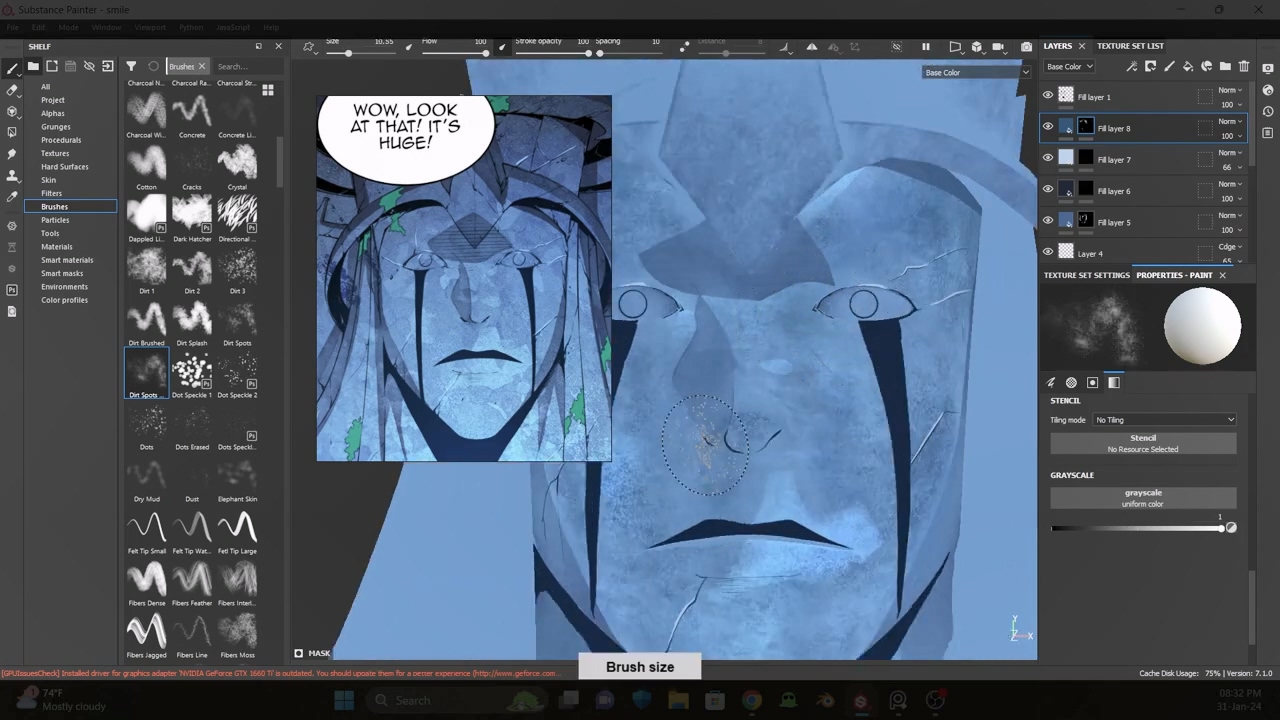The height and width of the screenshot is (720, 1280).
Task: Hide Fill layer 6
Action: pyautogui.click(x=1048, y=190)
